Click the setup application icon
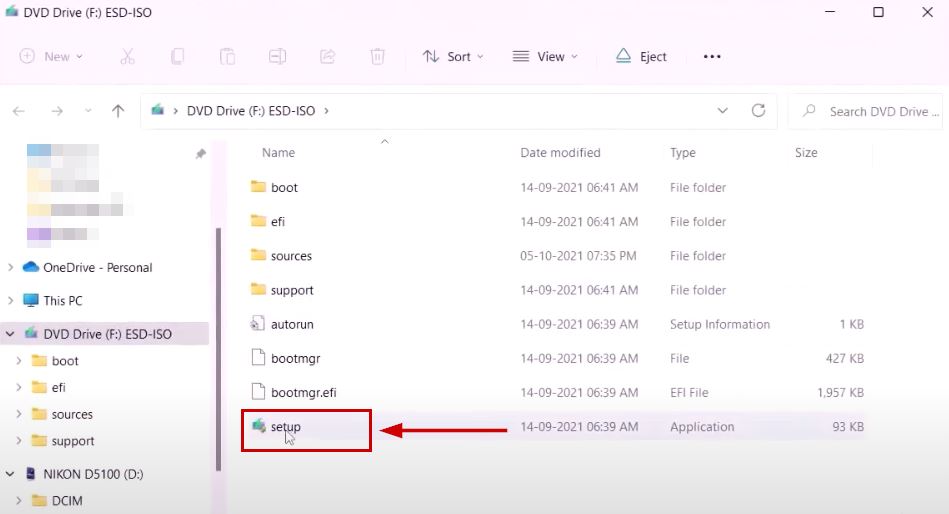Image resolution: width=949 pixels, height=514 pixels. tap(259, 426)
